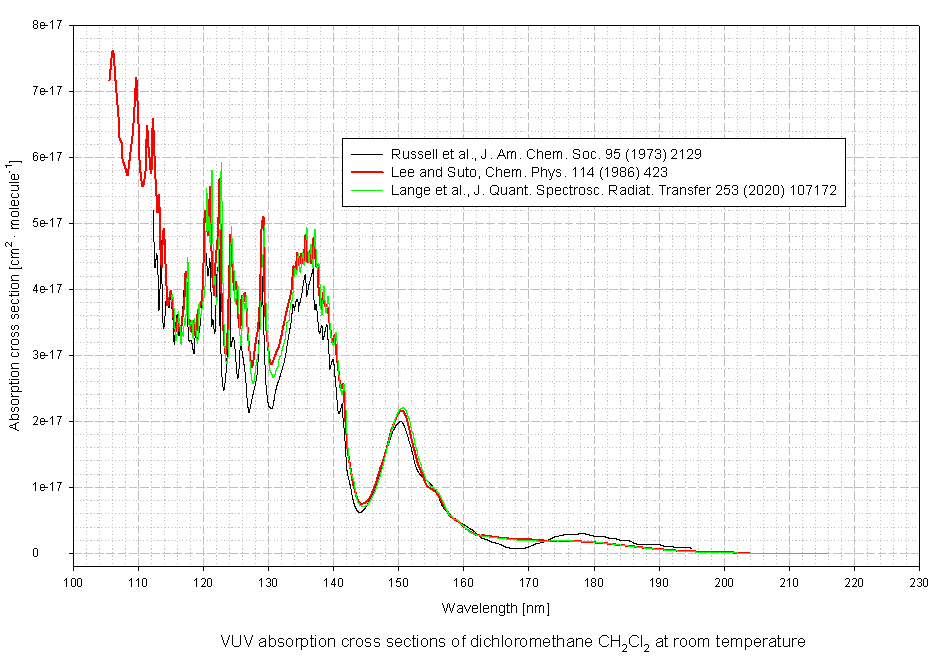The image size is (944, 659).
Task: Click the smooth peak top near 150 nm
Action: point(402,409)
